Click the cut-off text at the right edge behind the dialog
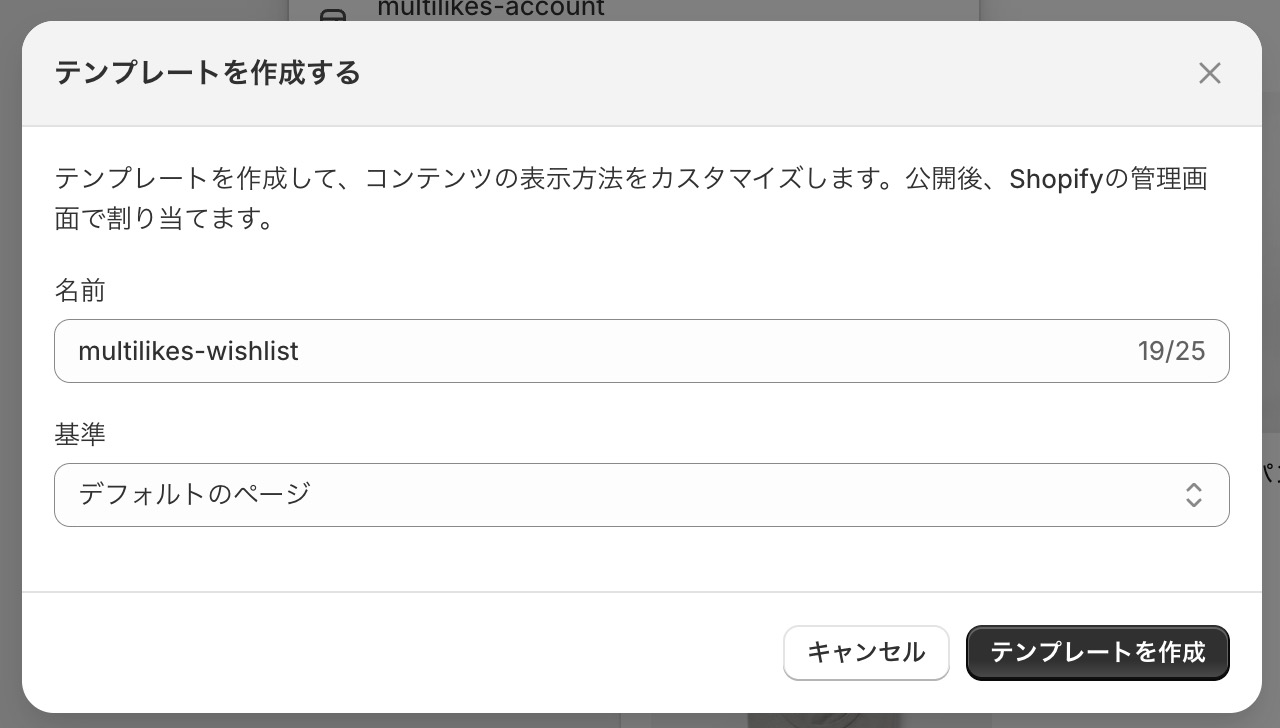 click(x=1270, y=468)
